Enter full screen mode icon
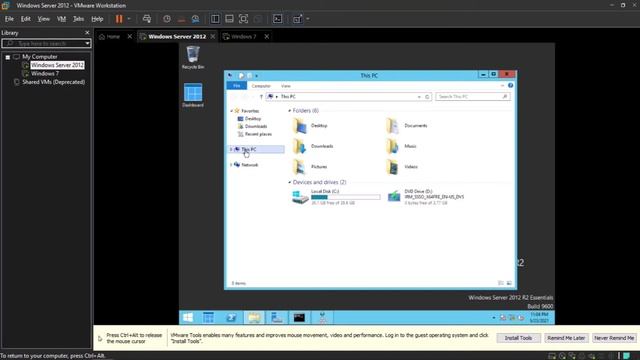640x360 pixels. tap(244, 19)
